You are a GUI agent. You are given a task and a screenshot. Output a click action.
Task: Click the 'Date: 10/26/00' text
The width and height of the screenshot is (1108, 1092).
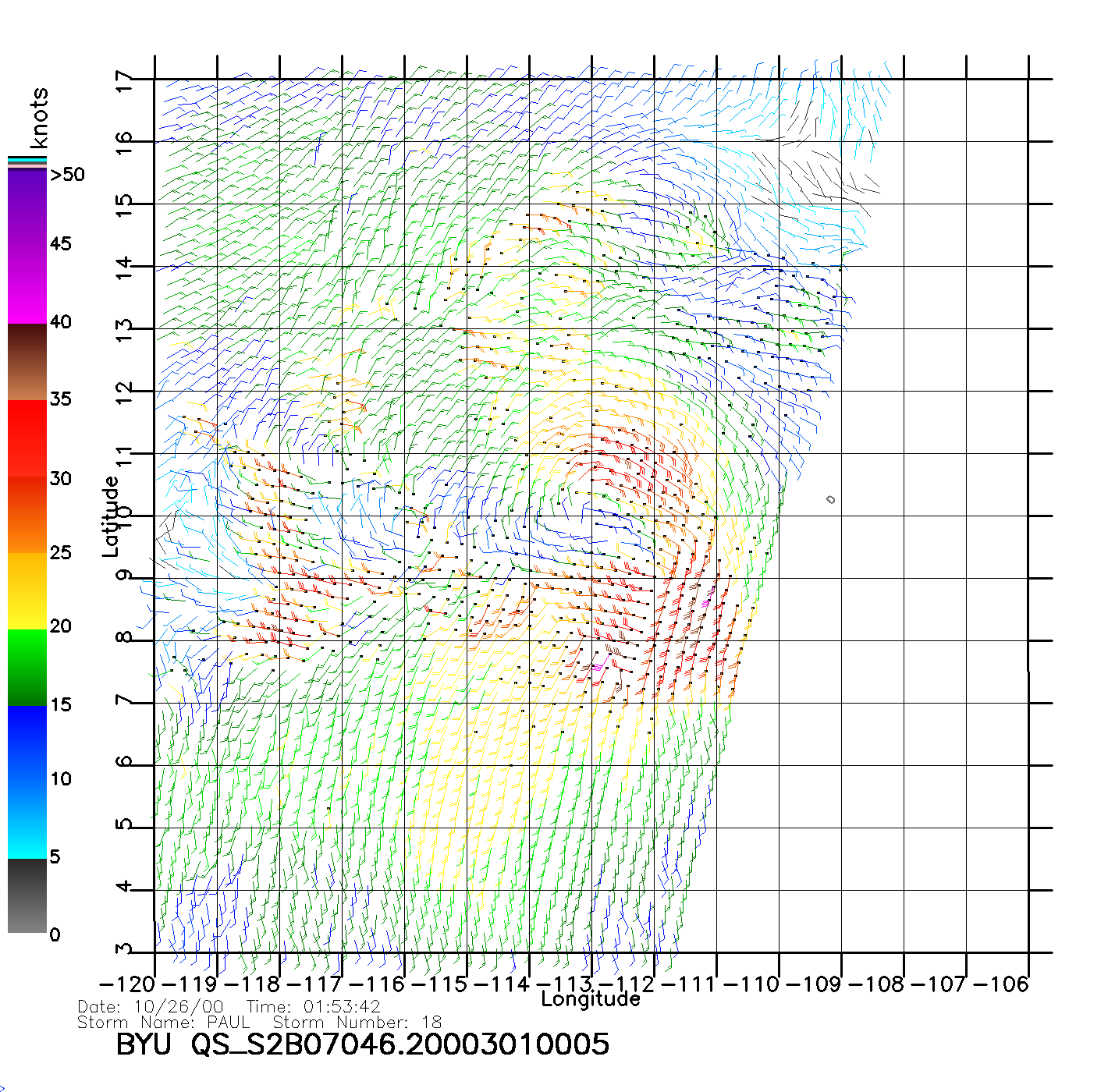point(151,1007)
